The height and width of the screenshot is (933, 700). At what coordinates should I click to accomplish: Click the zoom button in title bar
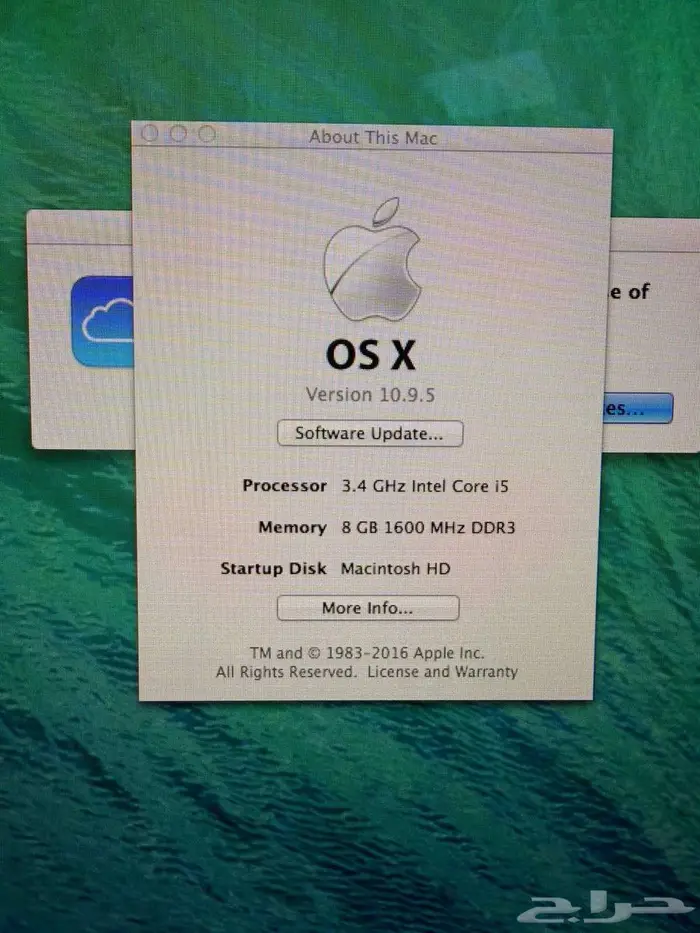[x=206, y=133]
